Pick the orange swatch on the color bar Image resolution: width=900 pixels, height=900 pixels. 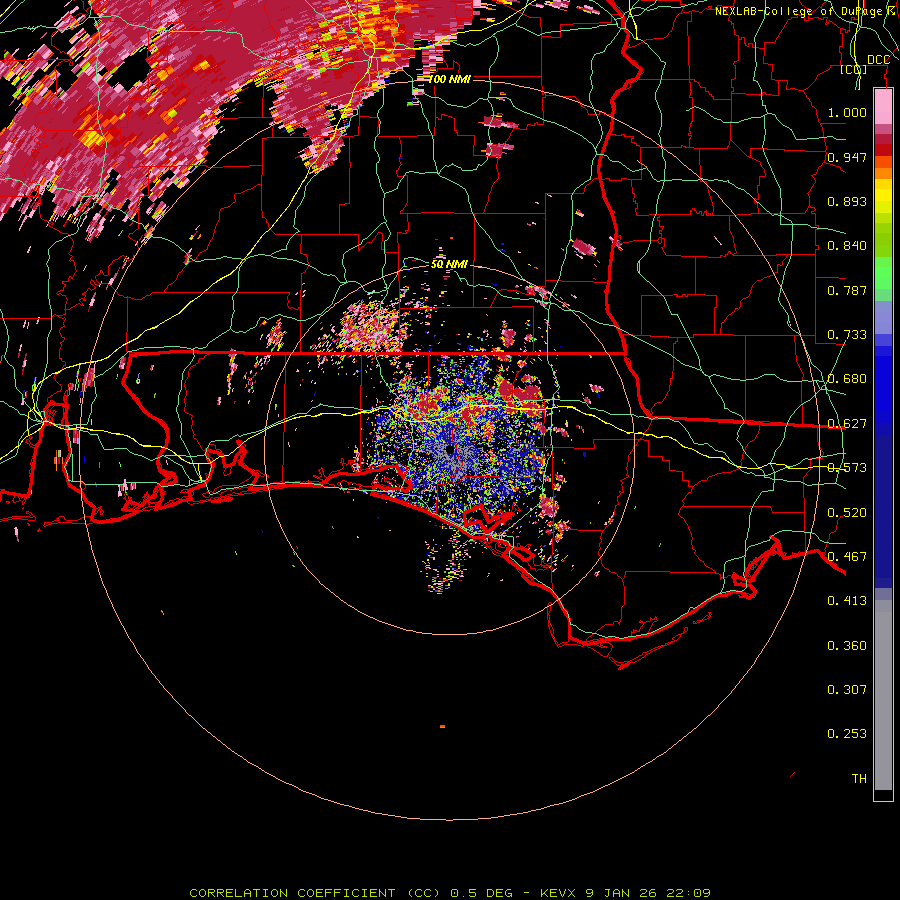click(x=883, y=173)
